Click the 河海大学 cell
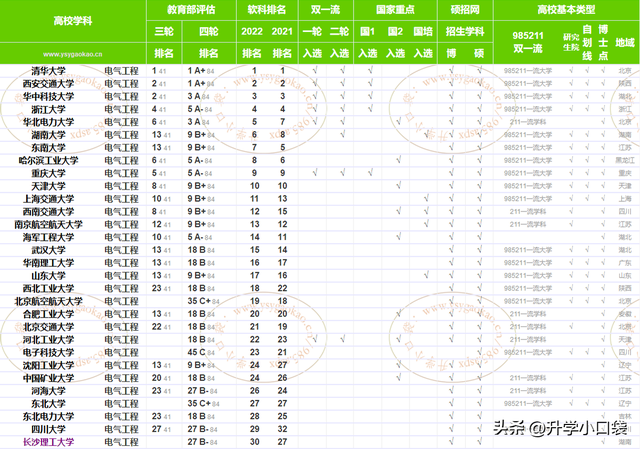640x449 pixels. [48, 391]
